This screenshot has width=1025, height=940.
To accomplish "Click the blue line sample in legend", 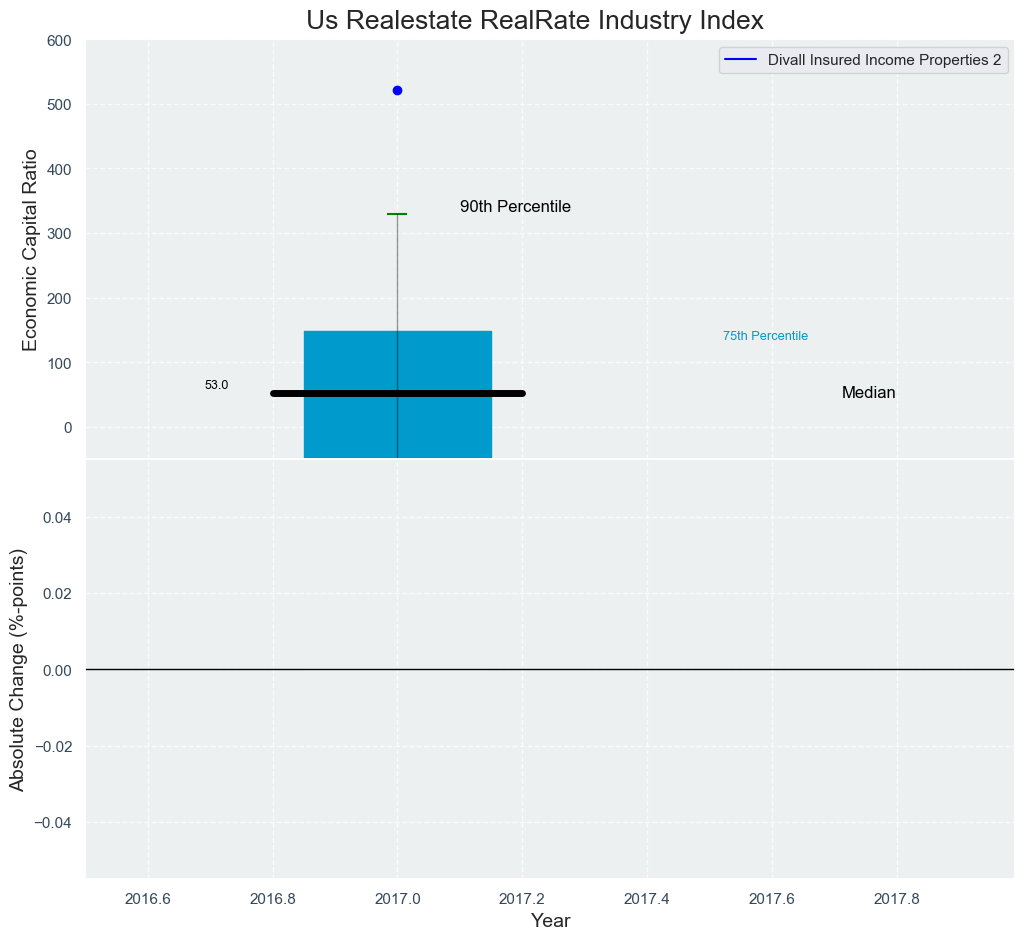I will click(x=740, y=60).
